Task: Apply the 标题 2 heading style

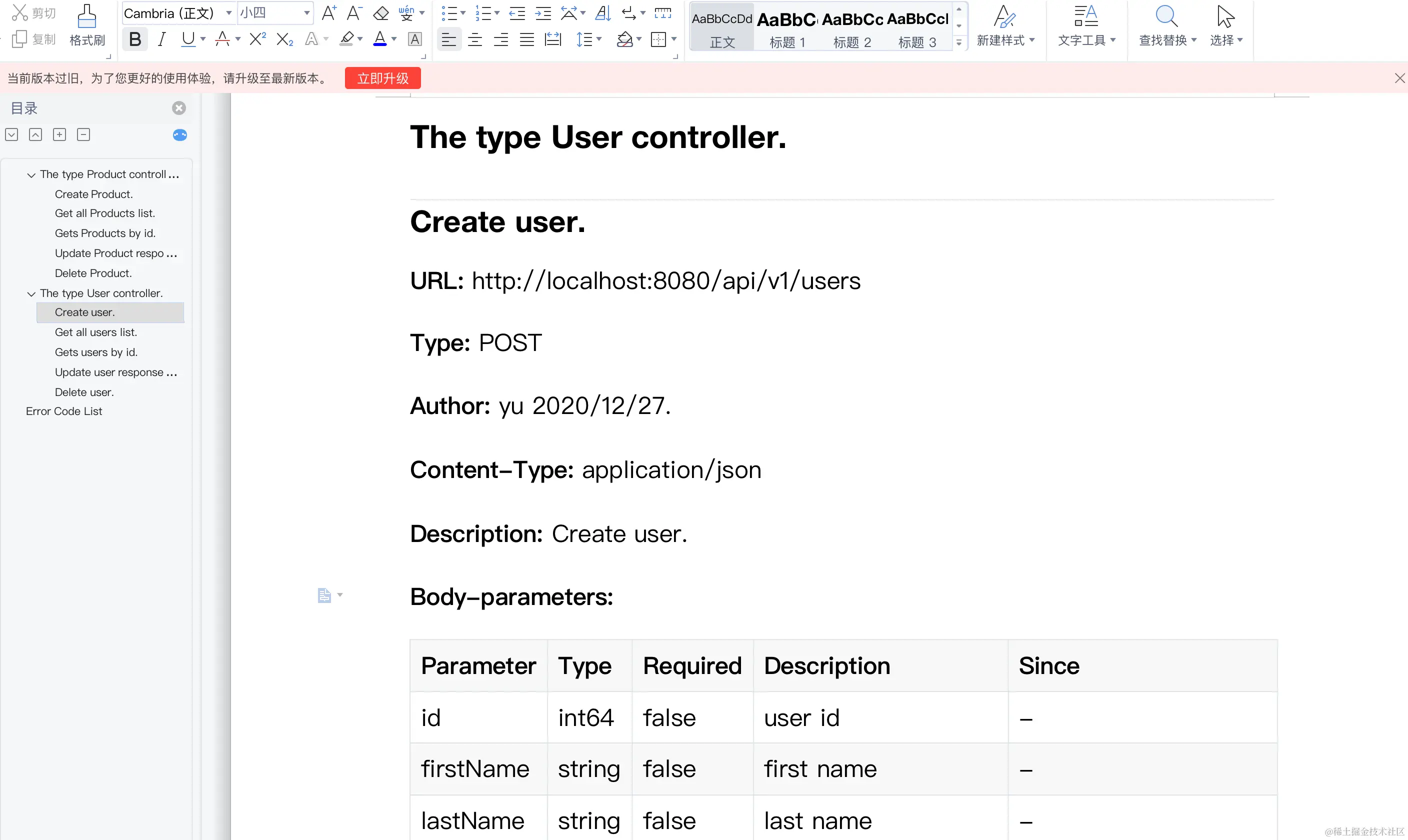Action: 851,29
